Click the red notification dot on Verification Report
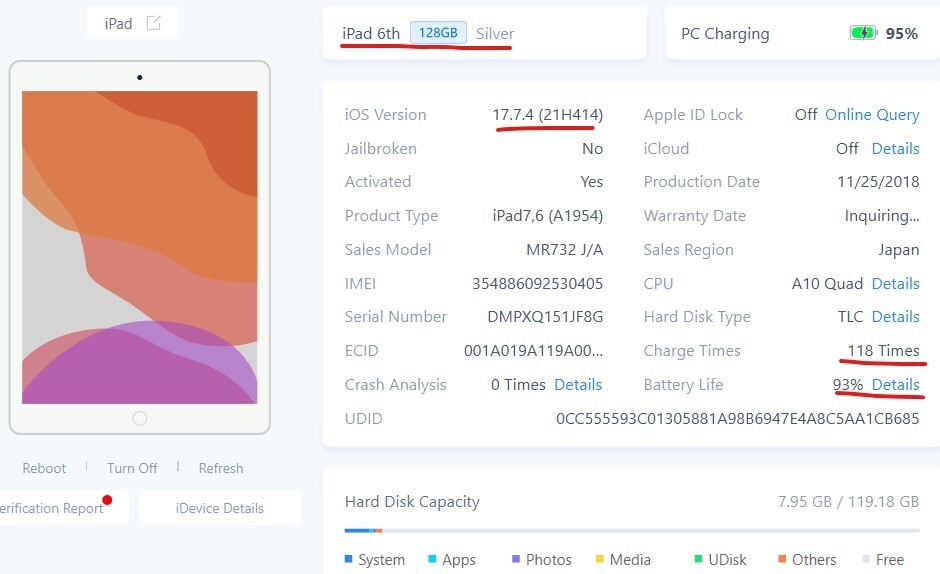Screen dimensions: 940x574 pos(107,500)
